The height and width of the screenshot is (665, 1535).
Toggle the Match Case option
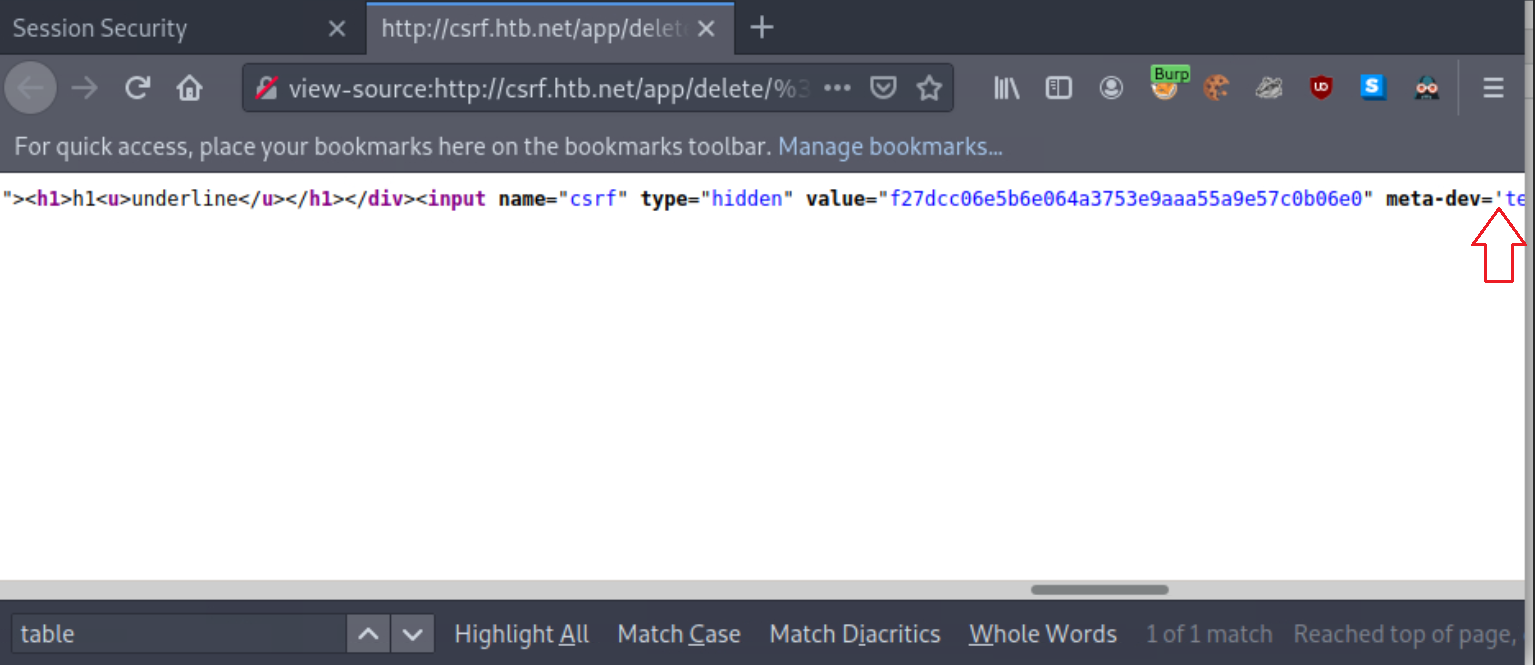(678, 634)
